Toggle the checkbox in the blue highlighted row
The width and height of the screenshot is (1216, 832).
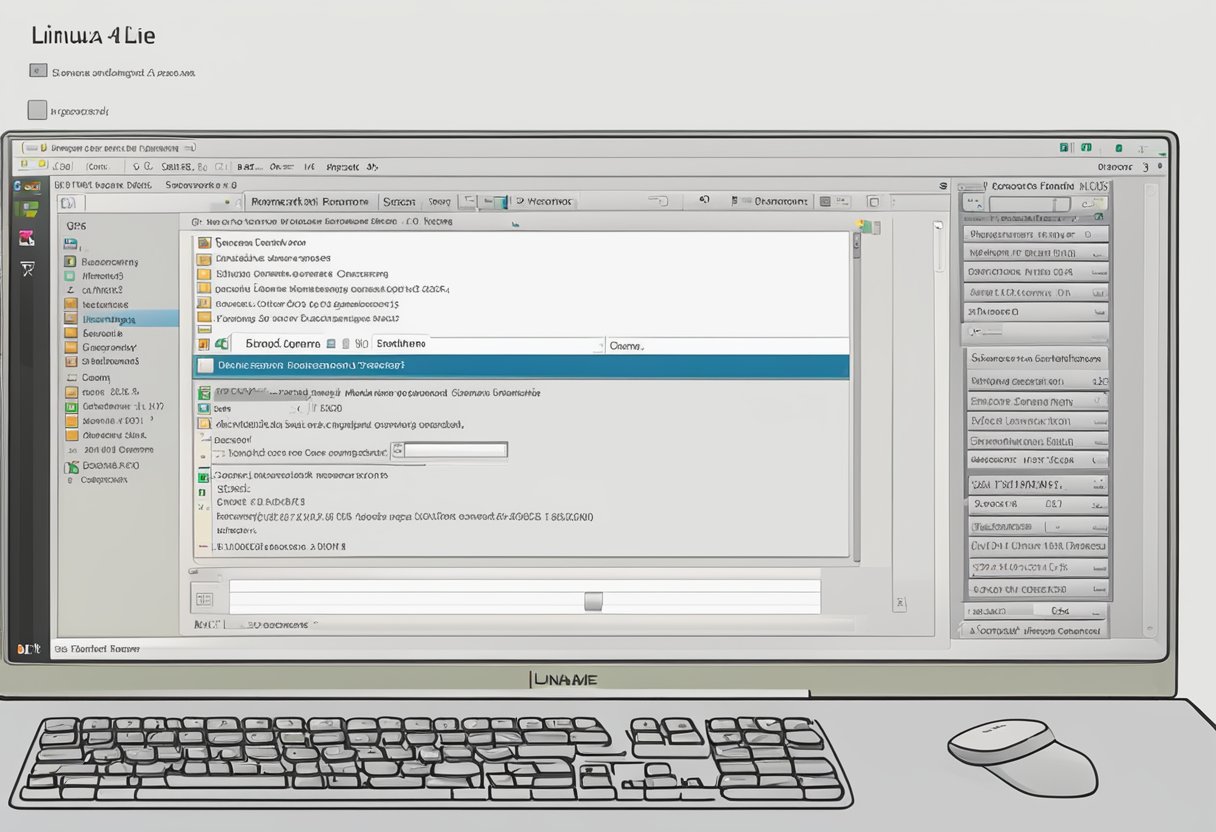click(x=205, y=366)
